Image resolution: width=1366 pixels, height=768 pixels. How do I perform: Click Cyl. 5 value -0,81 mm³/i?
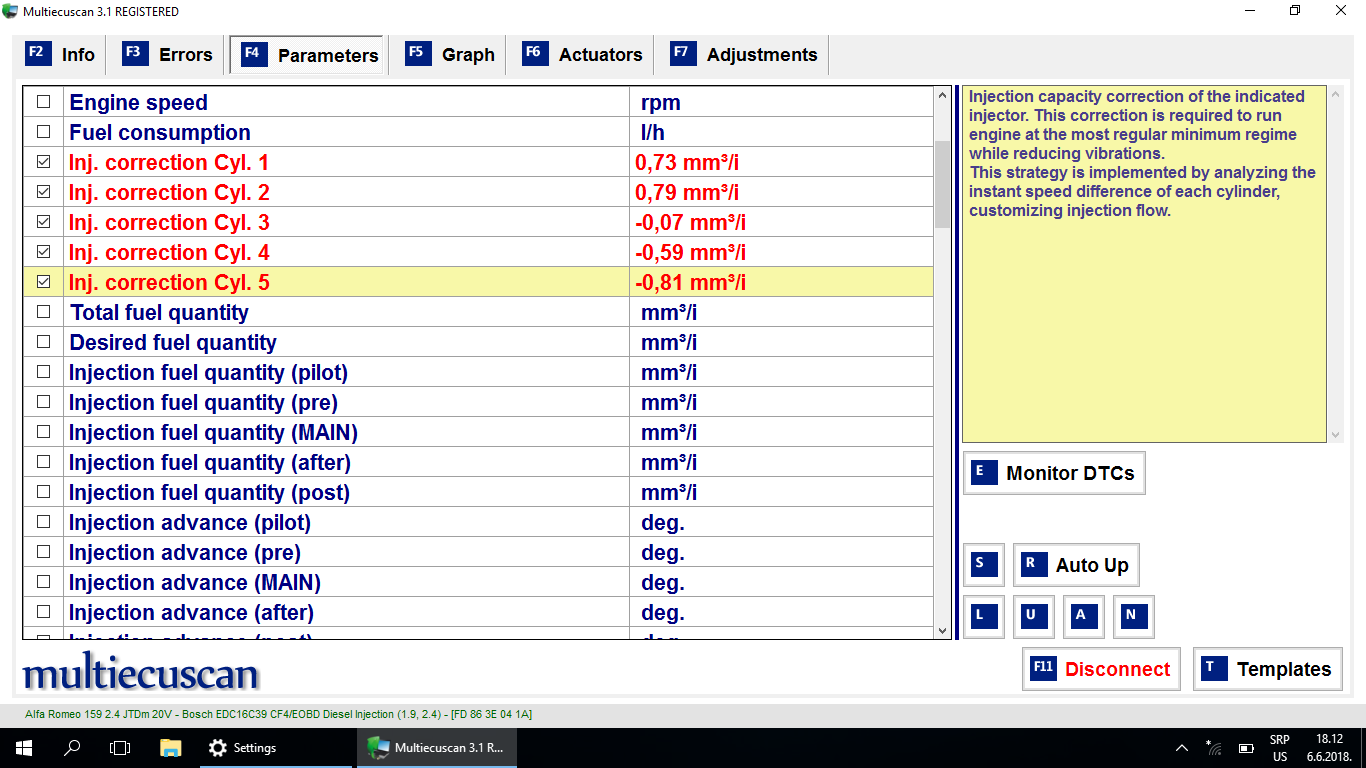[690, 282]
